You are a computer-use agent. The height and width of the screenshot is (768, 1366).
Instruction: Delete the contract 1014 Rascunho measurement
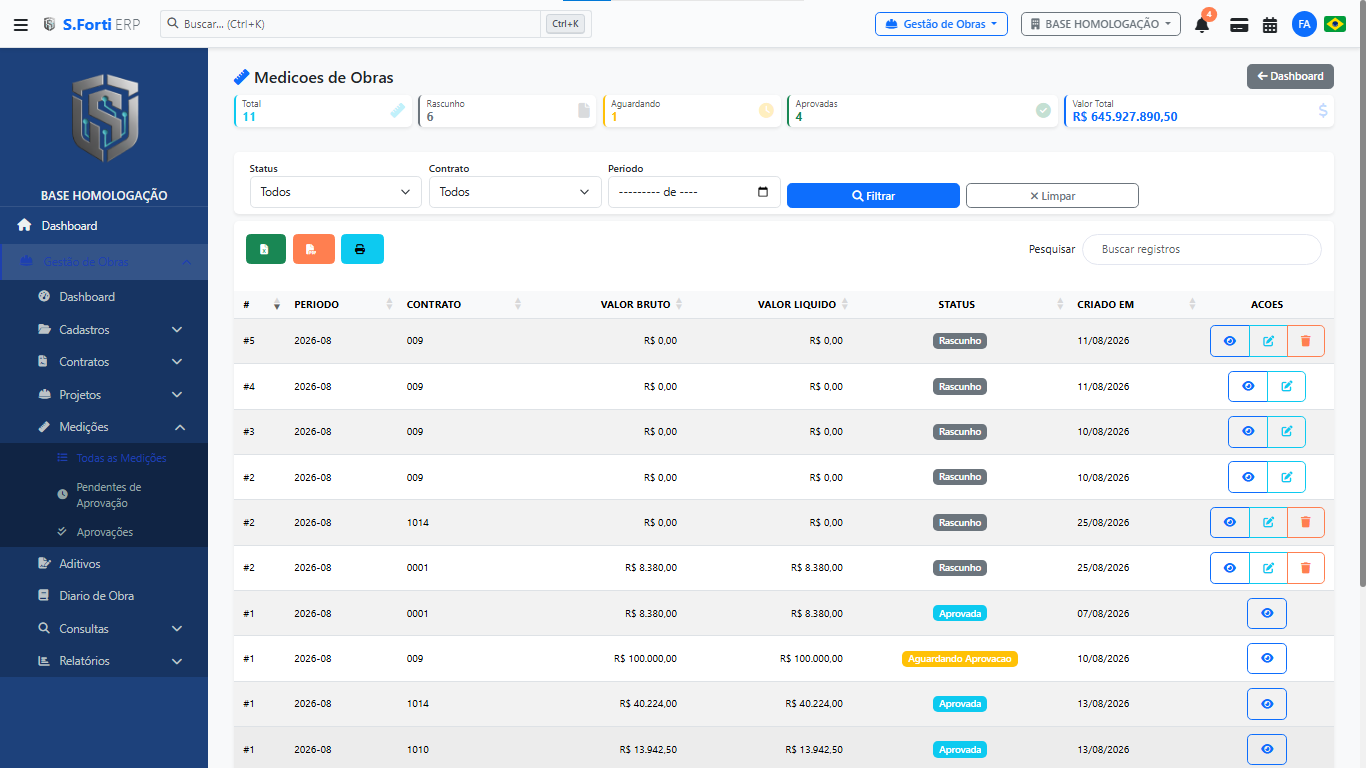1306,522
